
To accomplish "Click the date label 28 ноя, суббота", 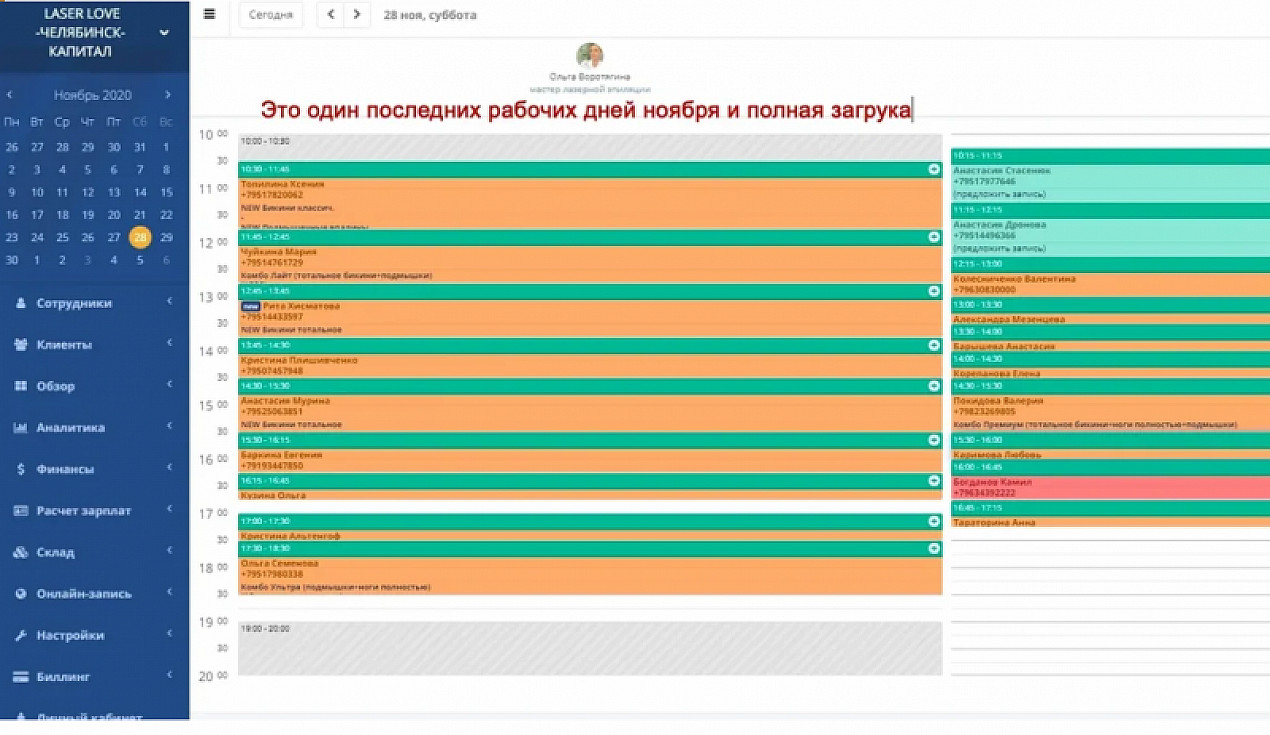I will (x=430, y=15).
